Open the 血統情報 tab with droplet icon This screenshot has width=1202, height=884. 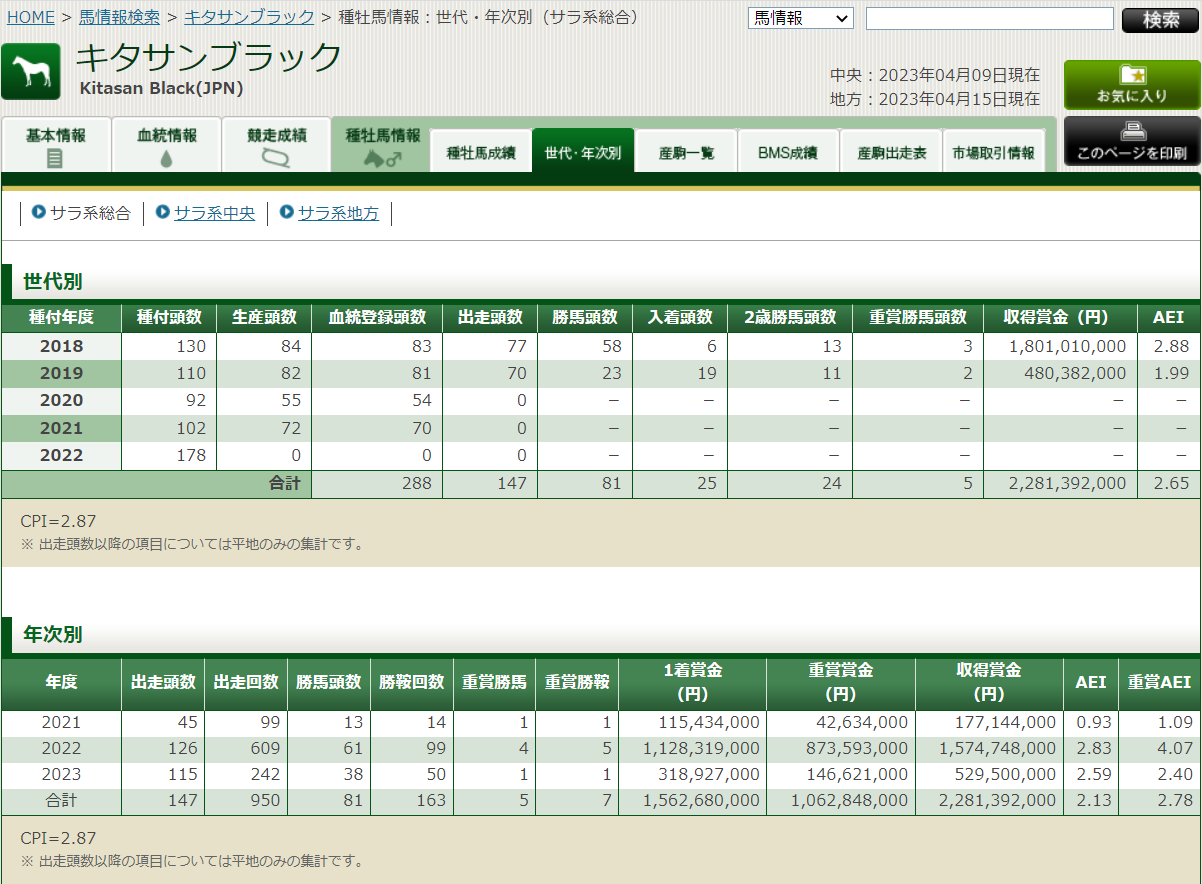(x=166, y=146)
